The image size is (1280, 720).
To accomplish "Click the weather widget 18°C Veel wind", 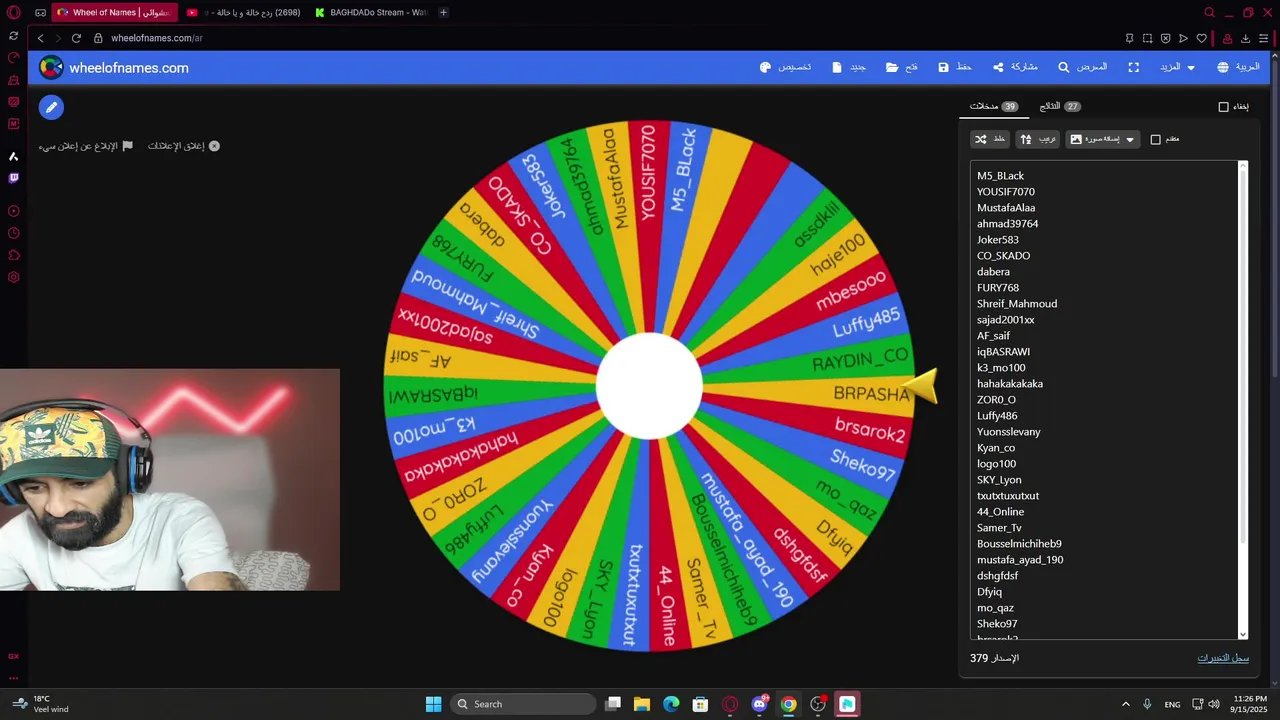I will (41, 704).
